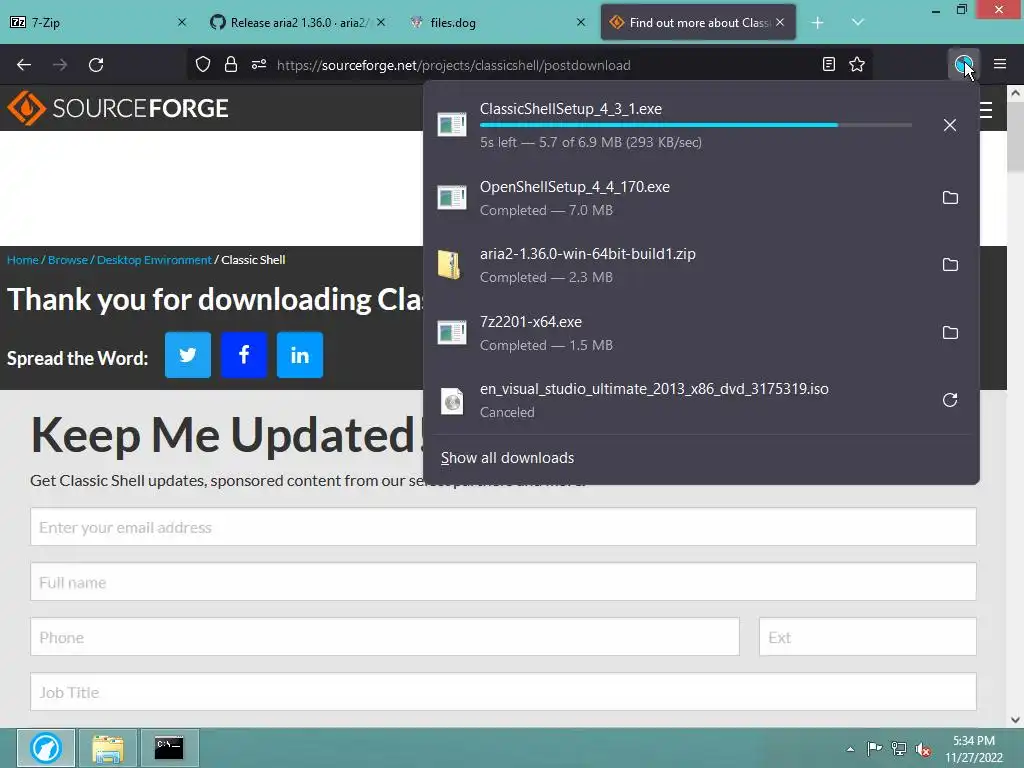1024x768 pixels.
Task: List all tabs dropdown arrow
Action: coord(858,23)
